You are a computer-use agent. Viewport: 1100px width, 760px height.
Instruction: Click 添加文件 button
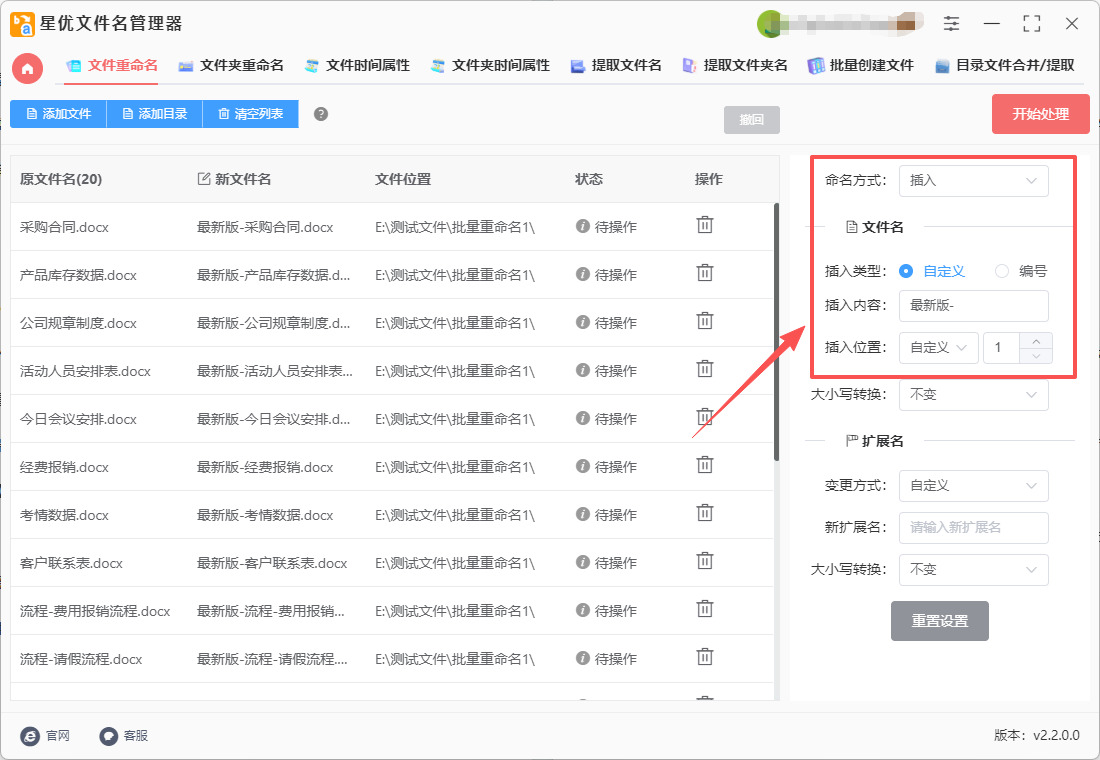click(58, 114)
